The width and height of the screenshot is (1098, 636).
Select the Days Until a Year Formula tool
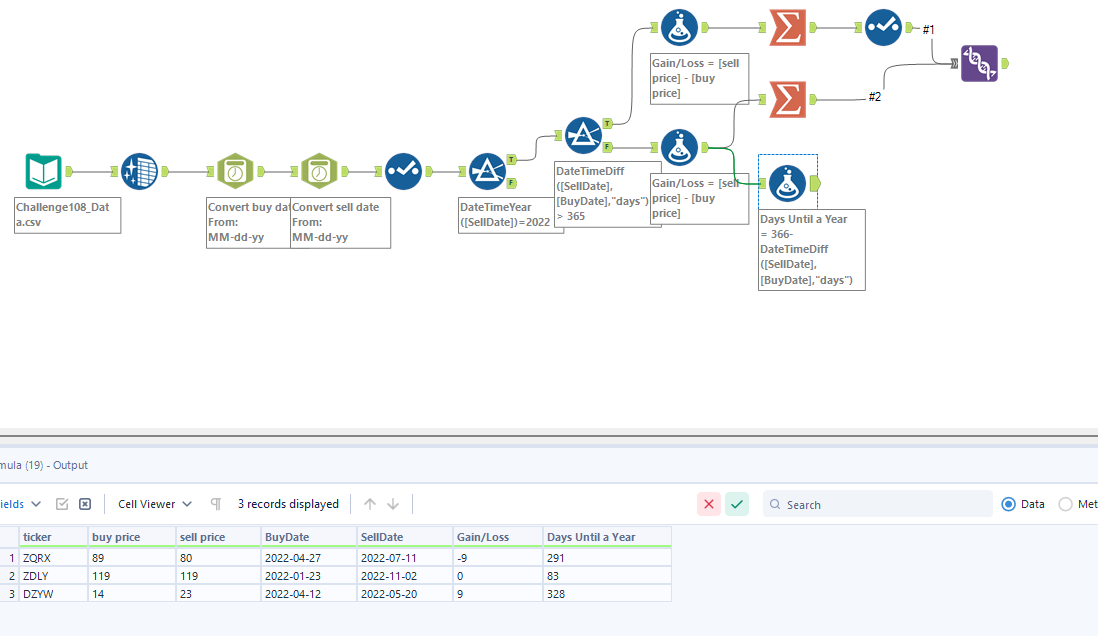pyautogui.click(x=787, y=184)
